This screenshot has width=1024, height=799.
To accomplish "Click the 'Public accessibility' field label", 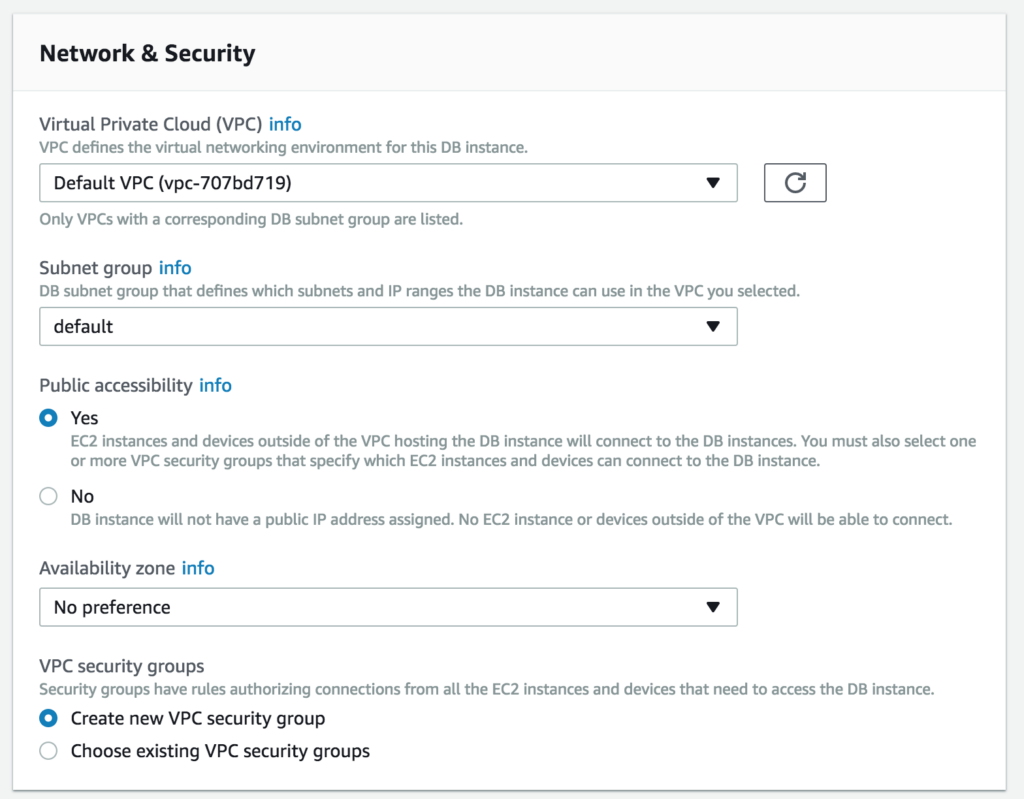I will click(x=115, y=385).
